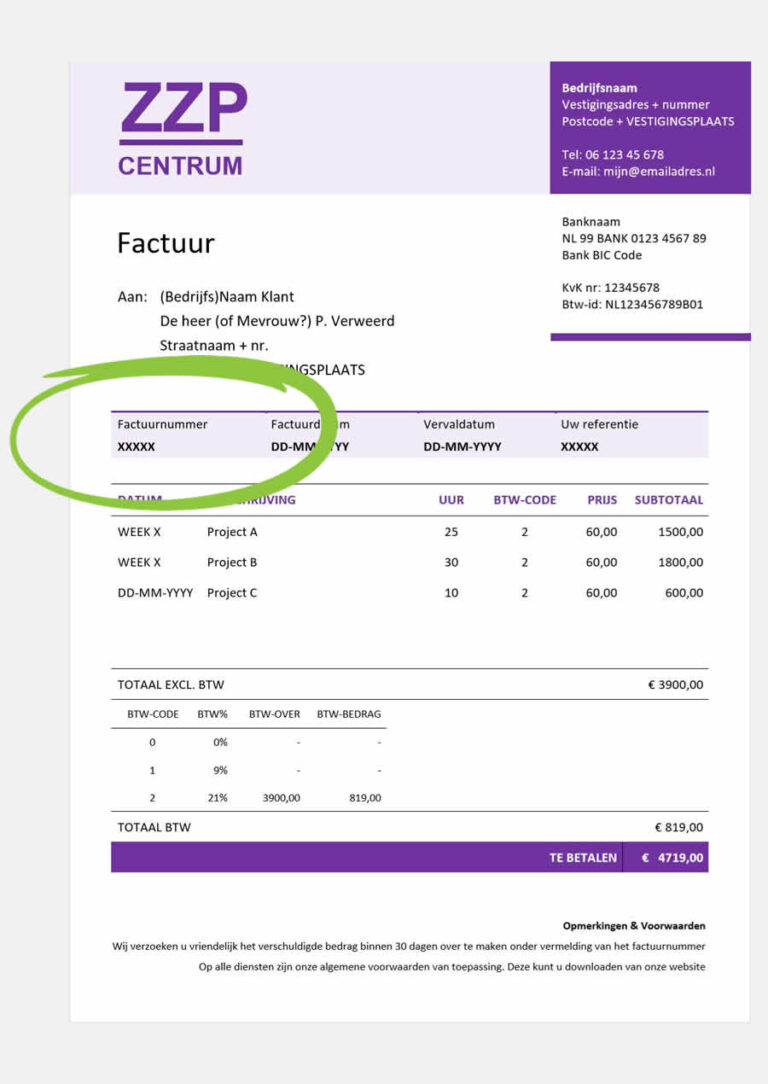Select the Project C hours value 10

[x=451, y=593]
